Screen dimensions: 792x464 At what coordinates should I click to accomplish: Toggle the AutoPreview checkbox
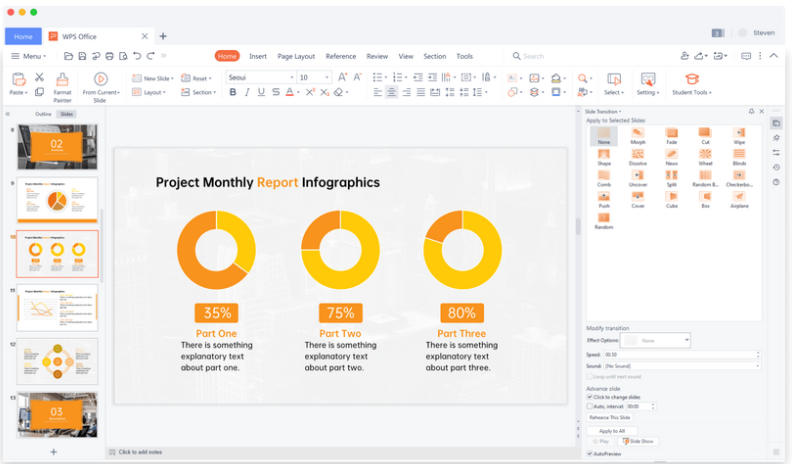point(590,453)
